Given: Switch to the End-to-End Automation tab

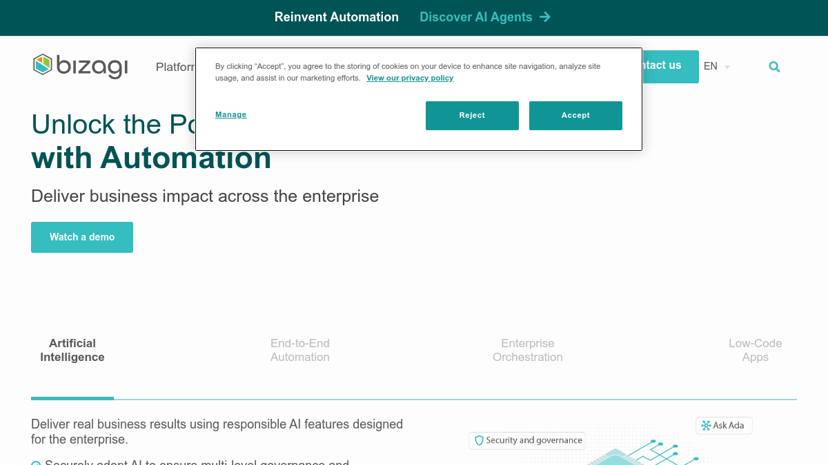Looking at the screenshot, I should pyautogui.click(x=300, y=350).
